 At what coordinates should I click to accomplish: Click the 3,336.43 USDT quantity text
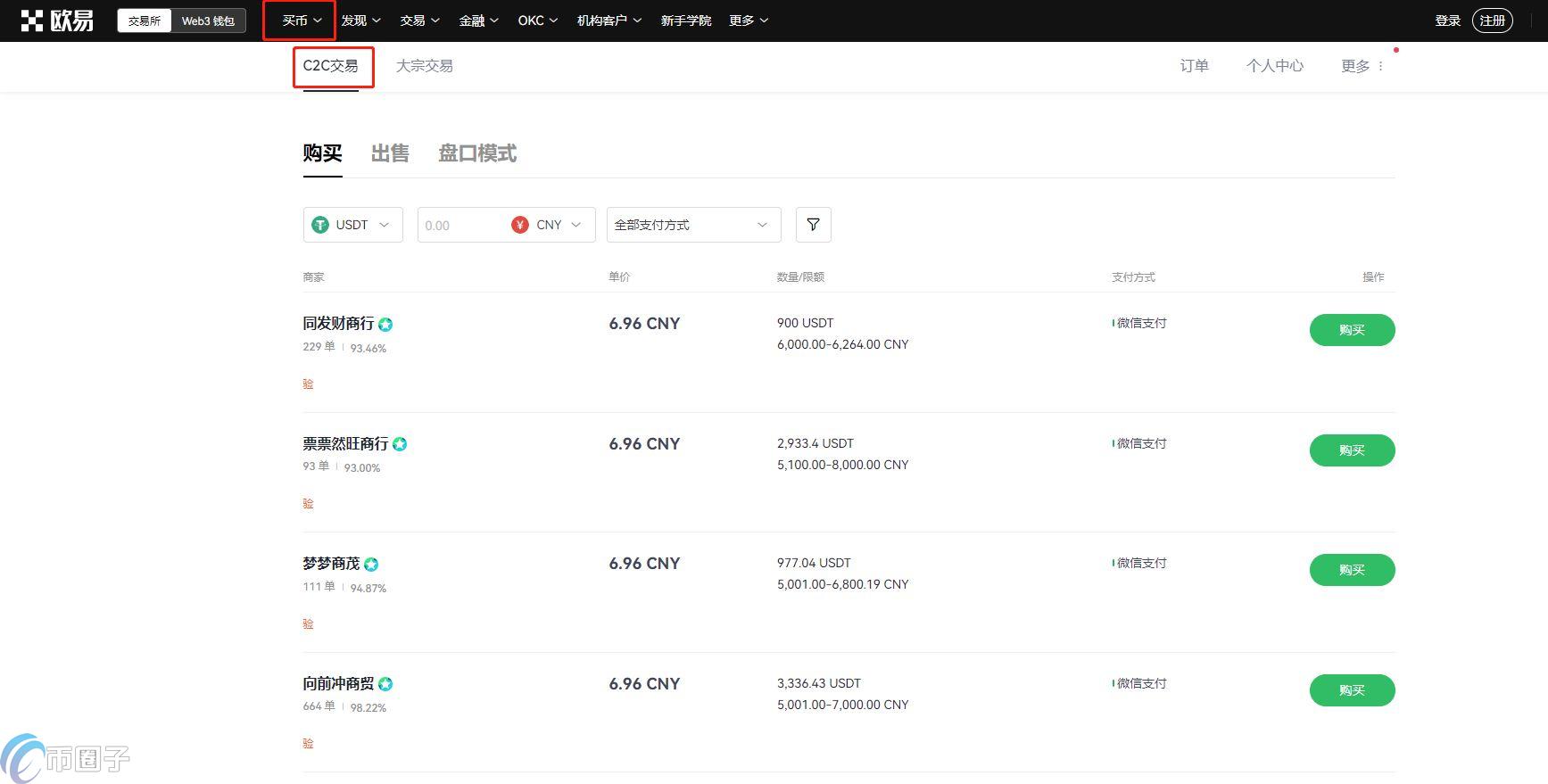tap(818, 683)
